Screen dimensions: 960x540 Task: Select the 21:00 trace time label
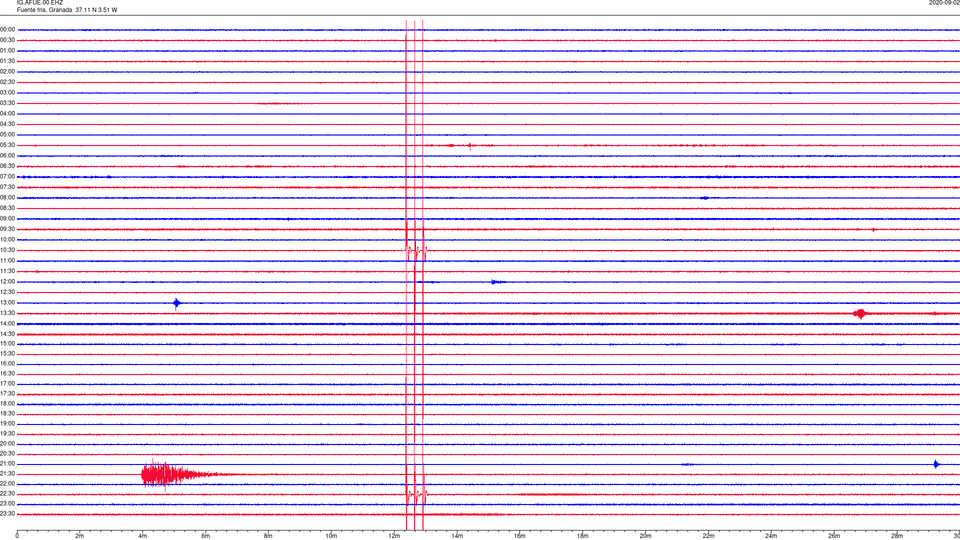pyautogui.click(x=8, y=464)
